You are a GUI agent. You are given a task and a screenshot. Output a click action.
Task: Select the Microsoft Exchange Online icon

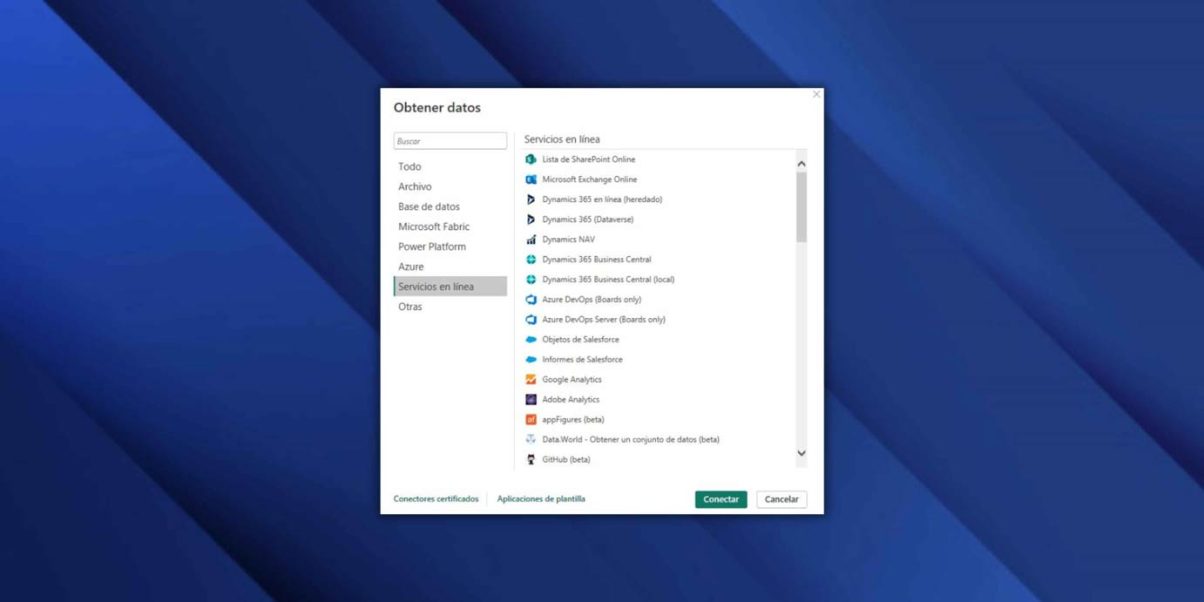point(531,180)
